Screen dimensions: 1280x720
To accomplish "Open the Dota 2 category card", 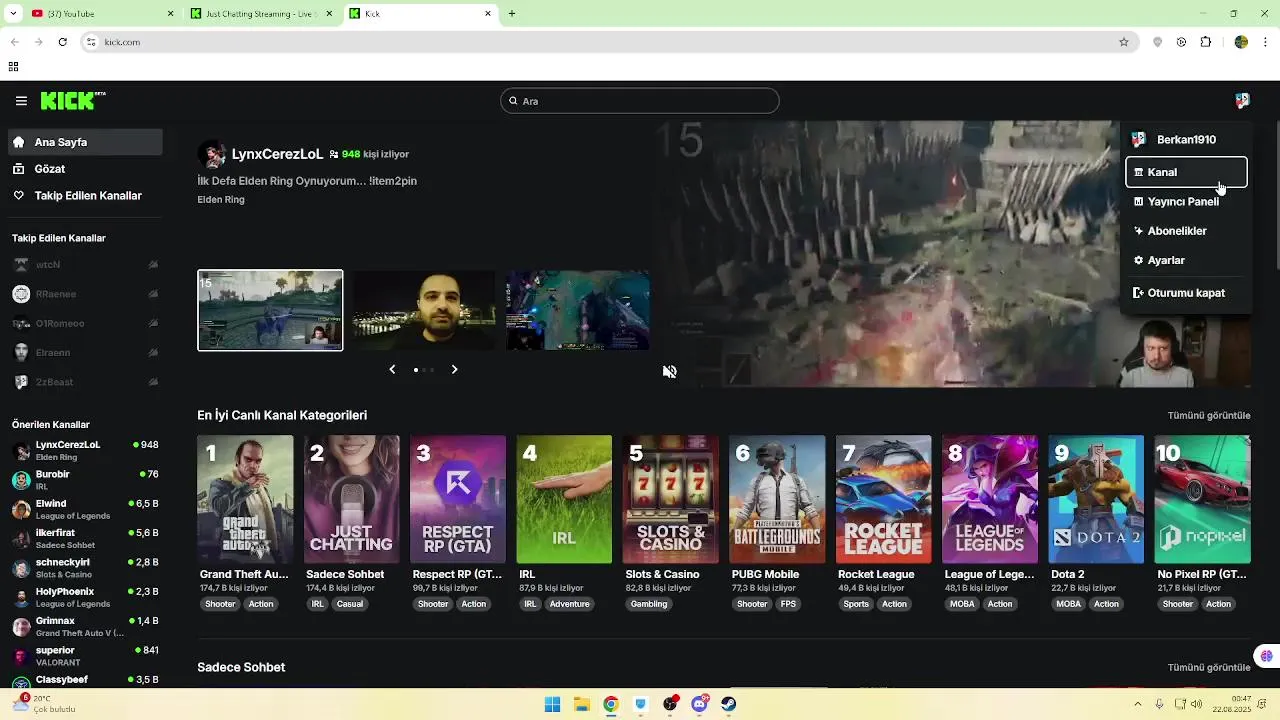I will pyautogui.click(x=1096, y=499).
